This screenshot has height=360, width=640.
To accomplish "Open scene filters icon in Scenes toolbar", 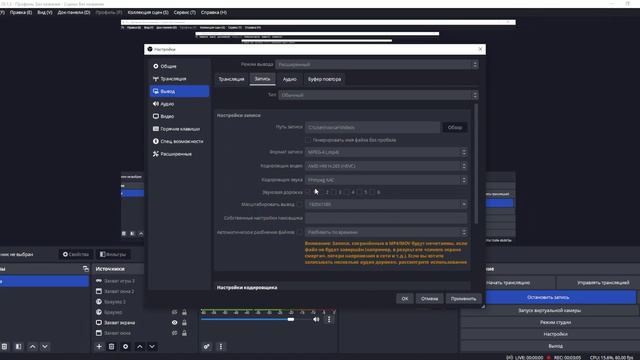I will pyautogui.click(x=18, y=347).
